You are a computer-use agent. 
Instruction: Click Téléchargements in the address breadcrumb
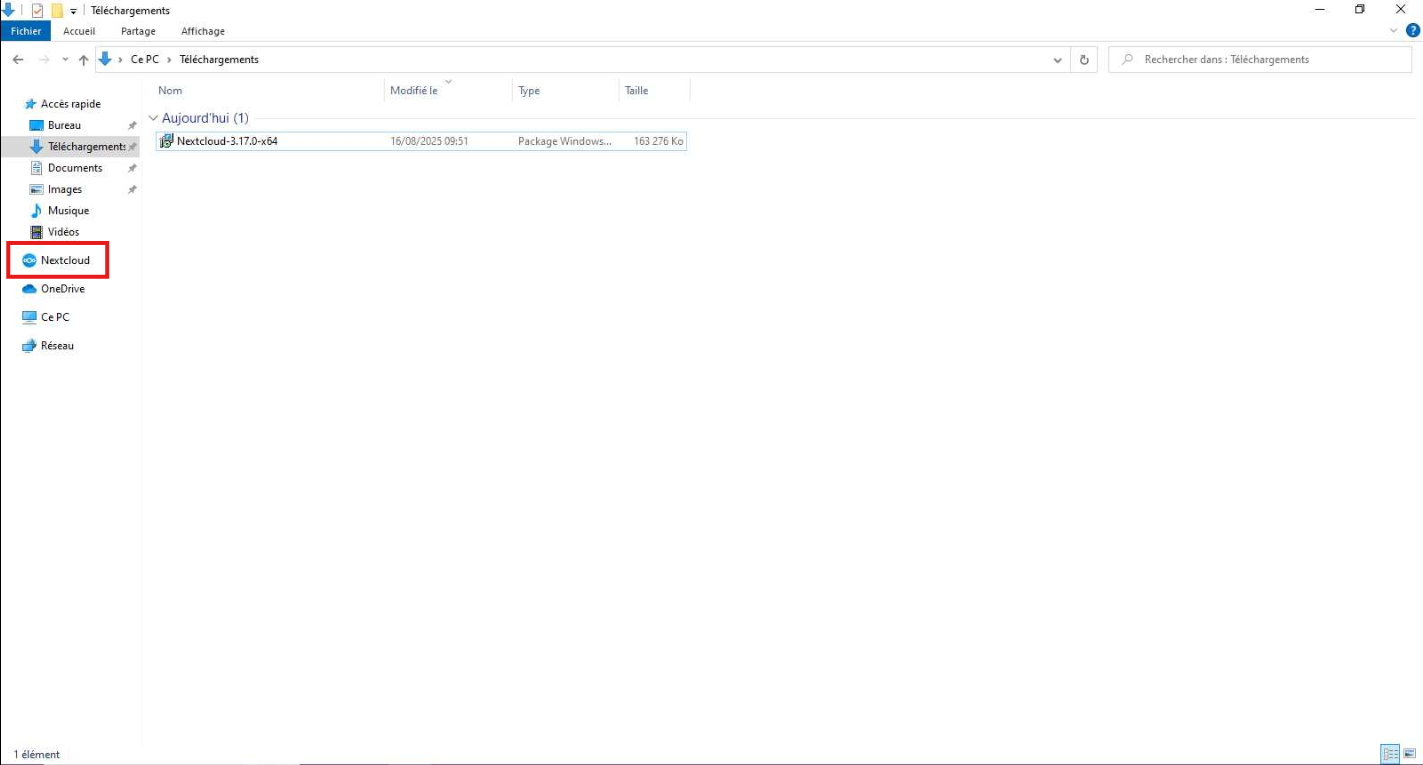pos(219,60)
